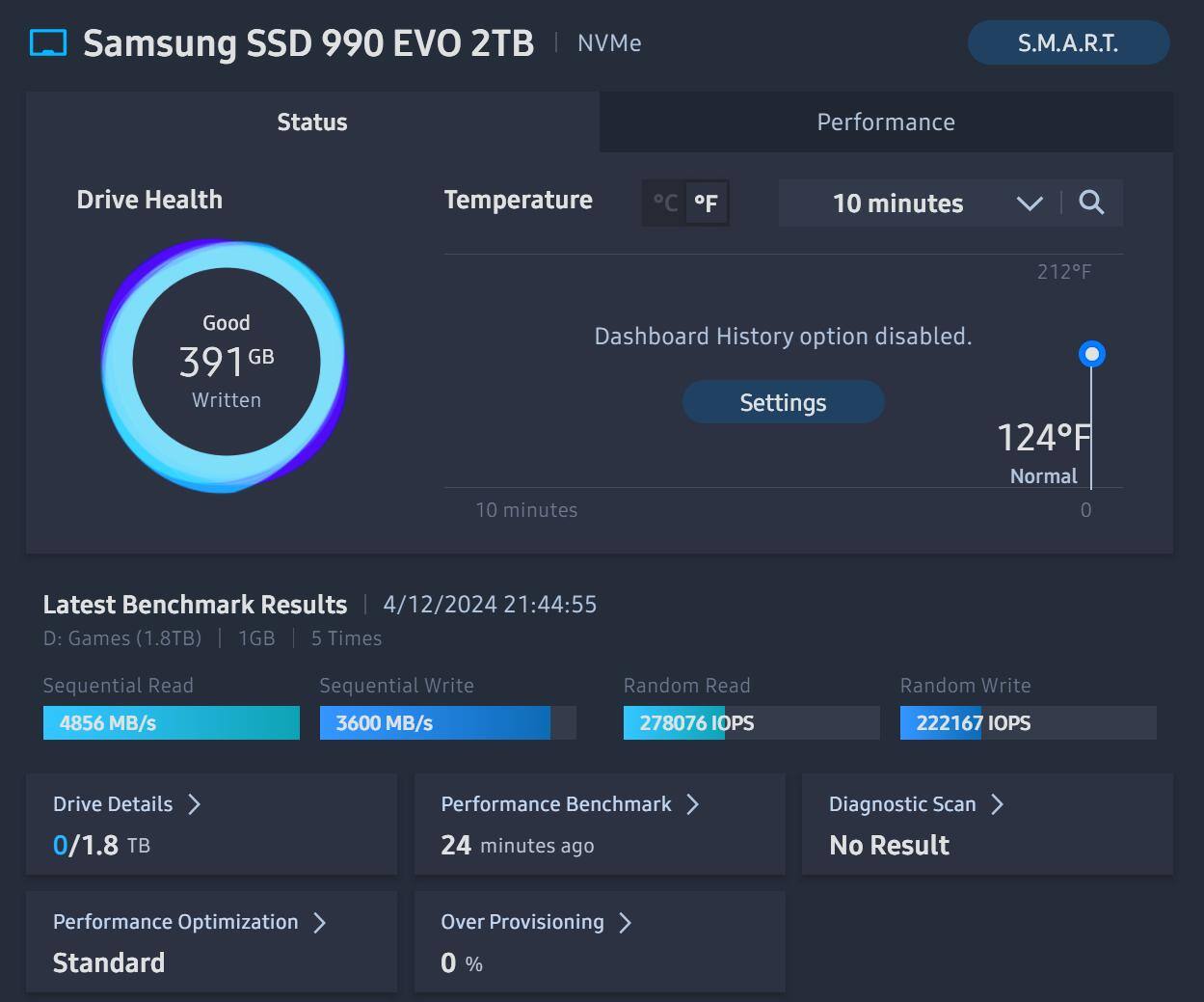The image size is (1204, 1002).
Task: Click the Random Write result bar
Action: pyautogui.click(x=1028, y=723)
